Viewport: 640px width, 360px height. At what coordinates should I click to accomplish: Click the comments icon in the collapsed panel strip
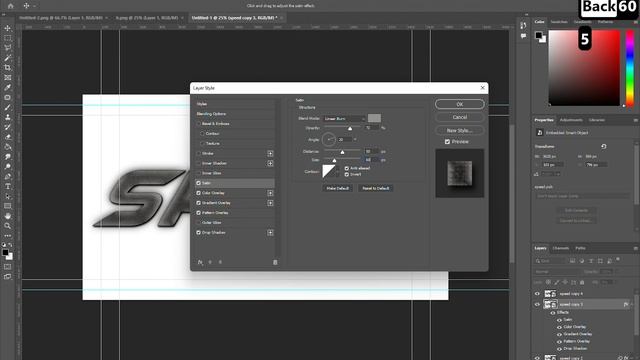(x=523, y=36)
